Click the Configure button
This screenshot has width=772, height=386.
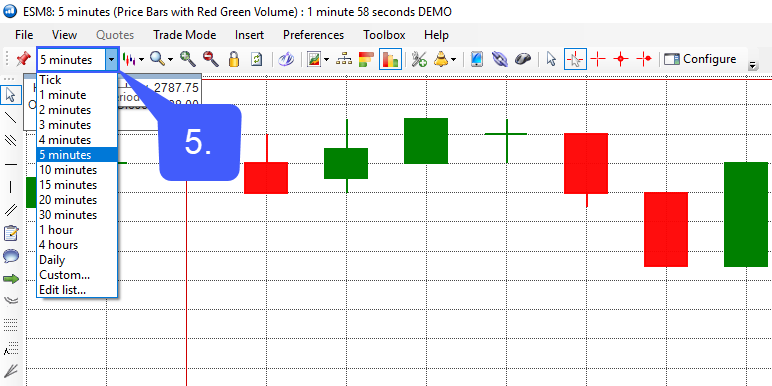click(700, 59)
